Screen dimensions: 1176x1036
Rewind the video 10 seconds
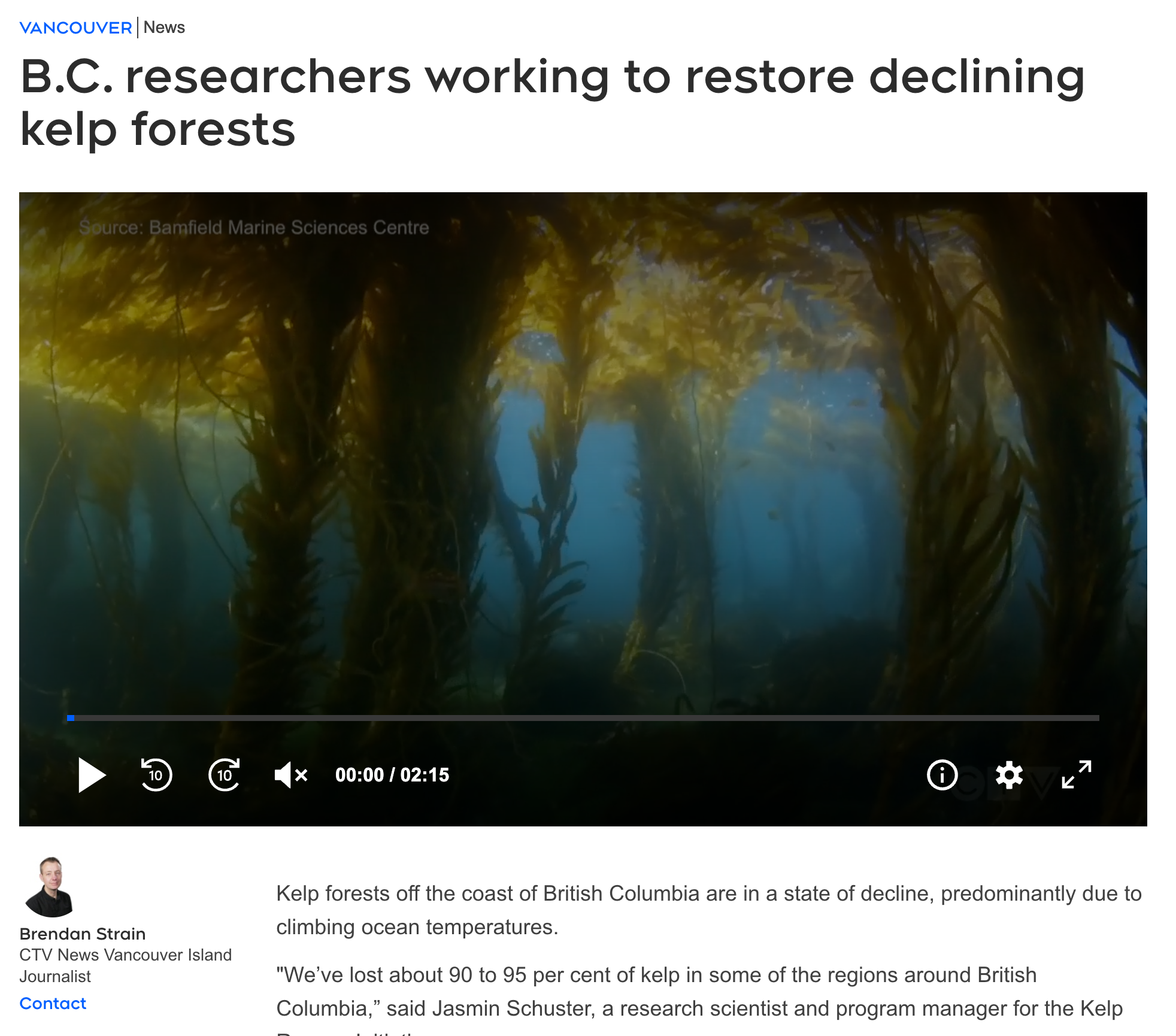[x=156, y=775]
